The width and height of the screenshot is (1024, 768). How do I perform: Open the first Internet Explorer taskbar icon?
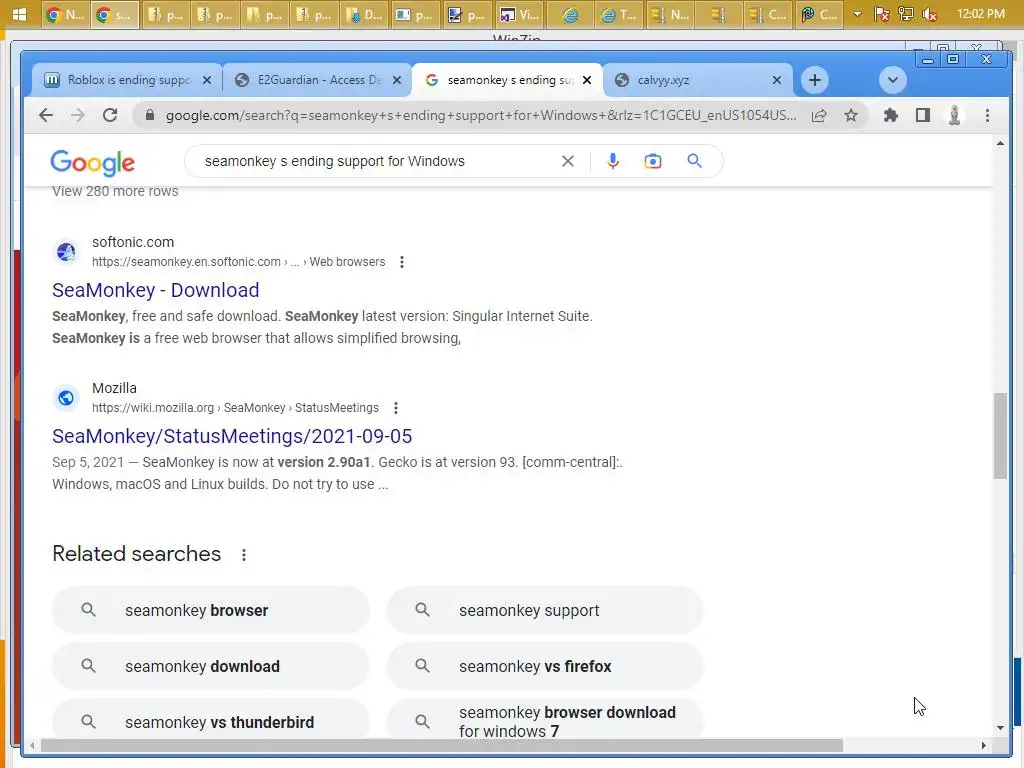point(571,14)
